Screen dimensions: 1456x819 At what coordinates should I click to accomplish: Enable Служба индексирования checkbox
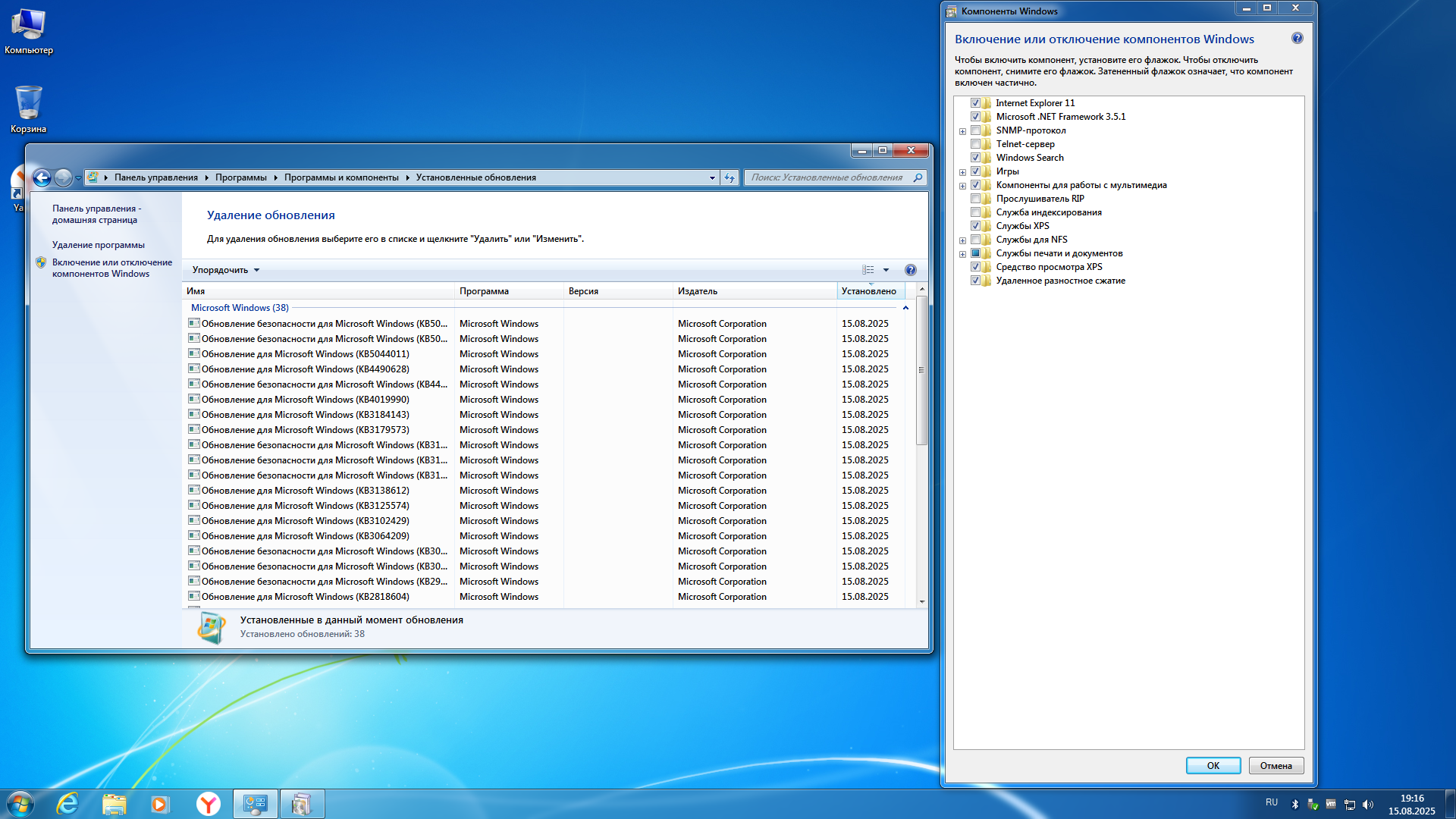tap(975, 212)
